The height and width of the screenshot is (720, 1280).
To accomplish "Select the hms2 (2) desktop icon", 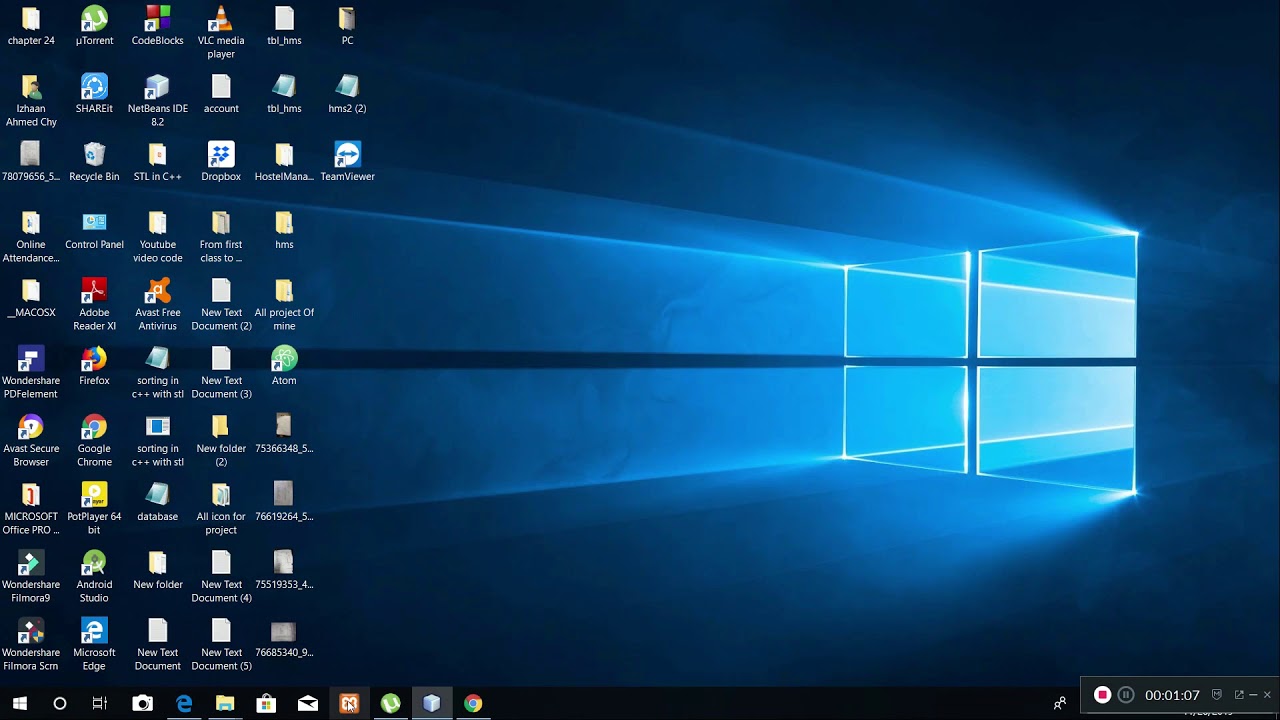I will (347, 94).
